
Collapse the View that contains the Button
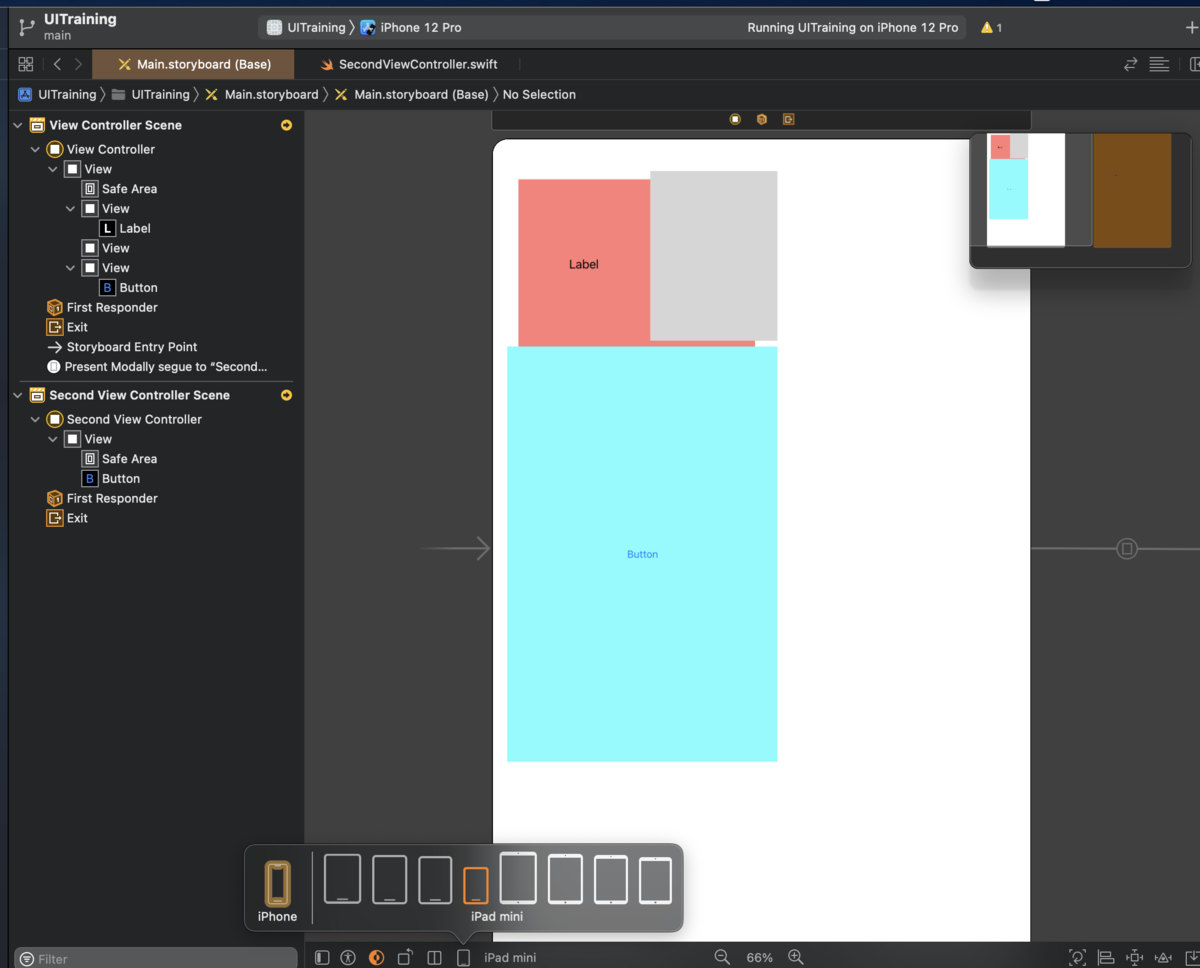coord(70,268)
